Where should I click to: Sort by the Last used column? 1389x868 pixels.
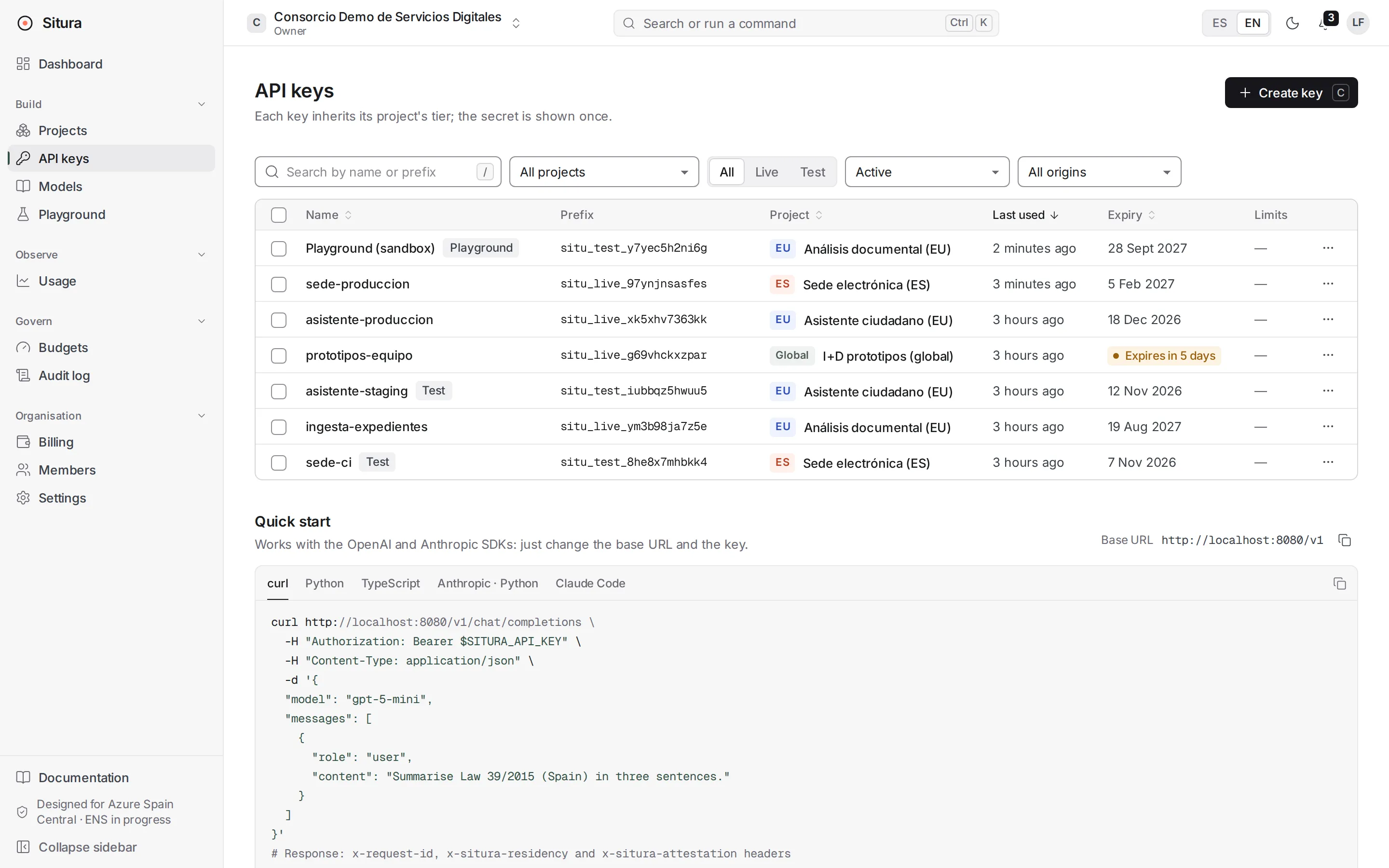tap(1025, 215)
